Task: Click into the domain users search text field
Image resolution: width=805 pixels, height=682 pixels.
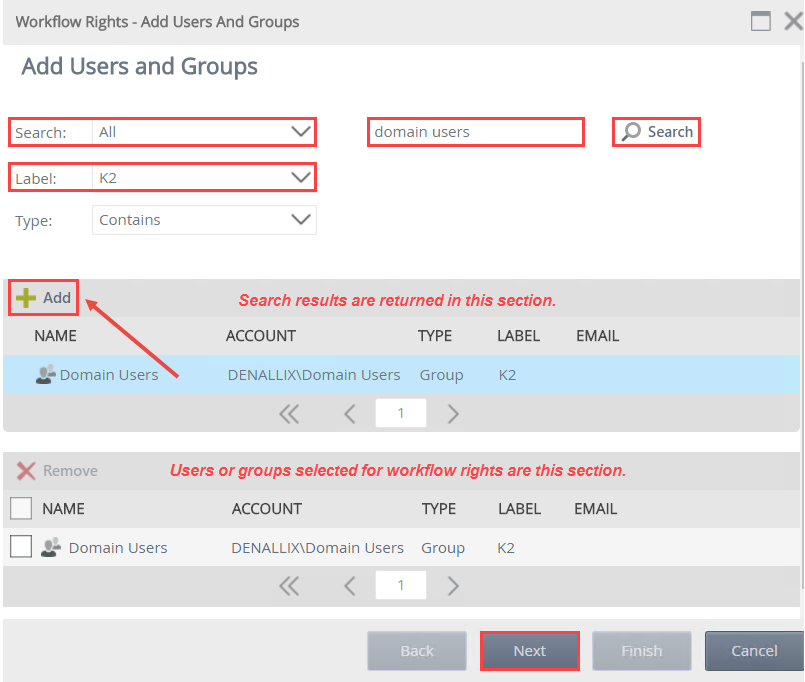Action: pos(475,131)
